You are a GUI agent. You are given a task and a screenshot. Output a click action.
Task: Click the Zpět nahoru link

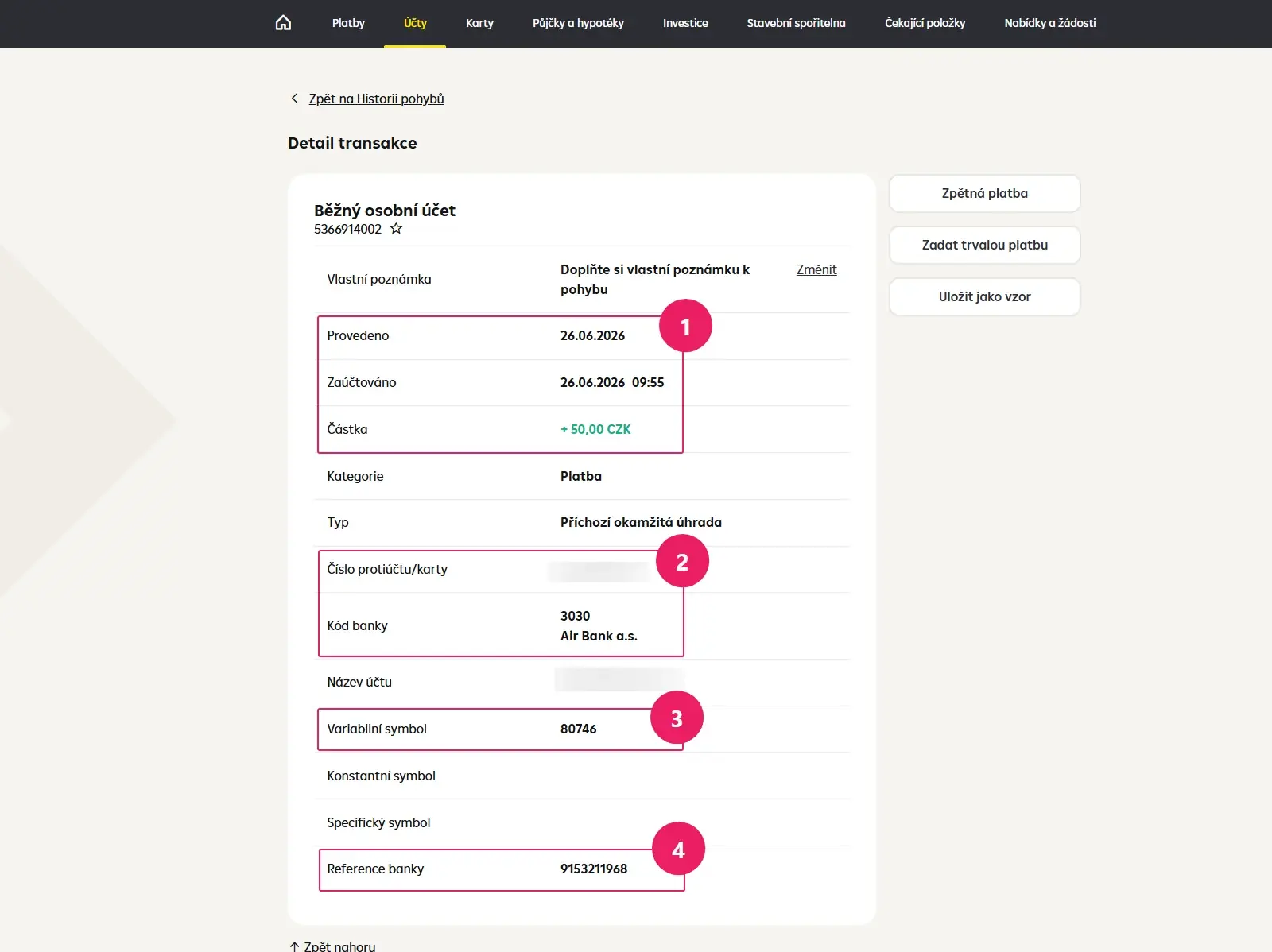(339, 946)
